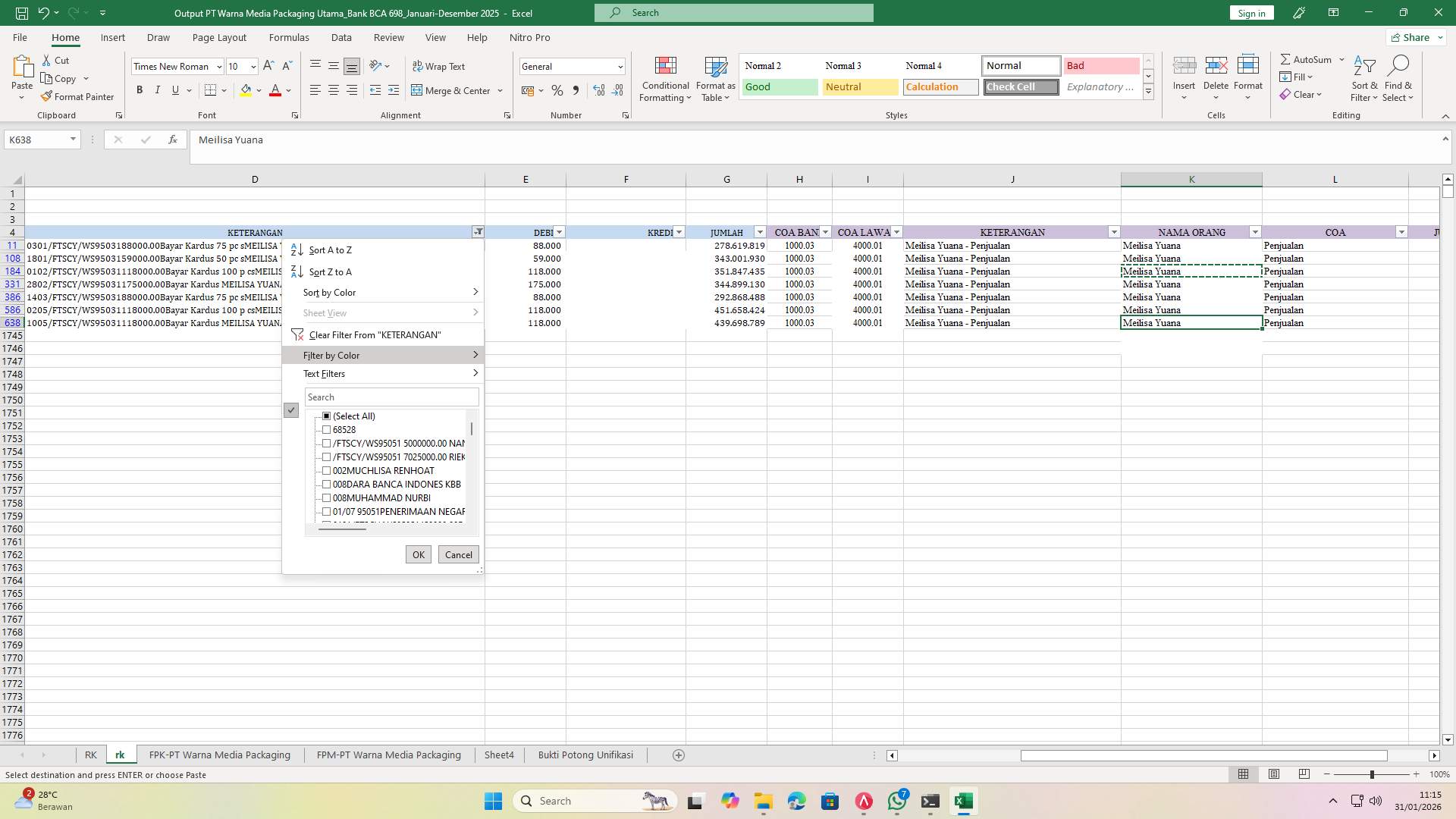Apply bold formatting from the Font group

[140, 89]
